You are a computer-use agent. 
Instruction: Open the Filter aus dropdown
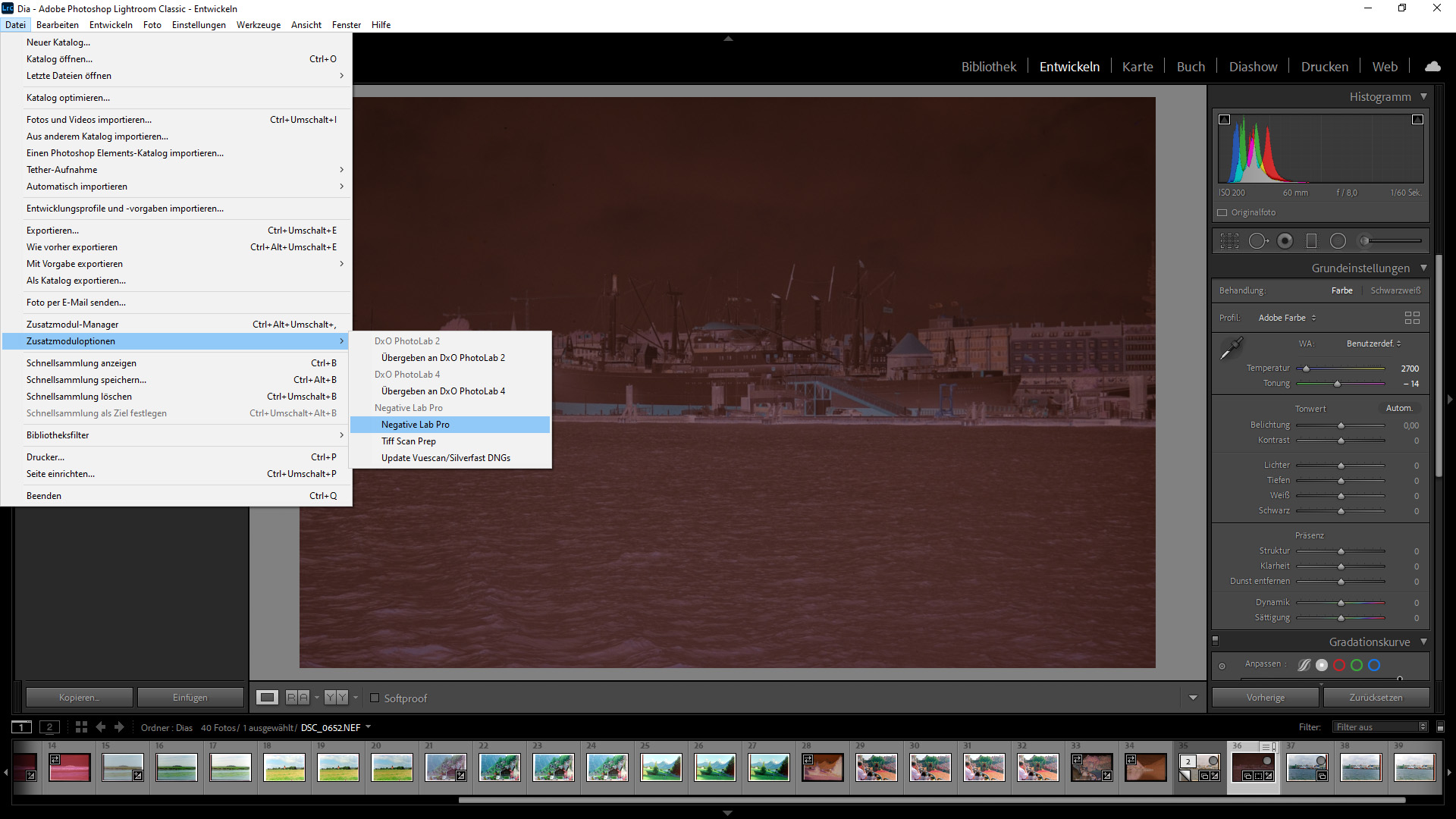(x=1380, y=727)
